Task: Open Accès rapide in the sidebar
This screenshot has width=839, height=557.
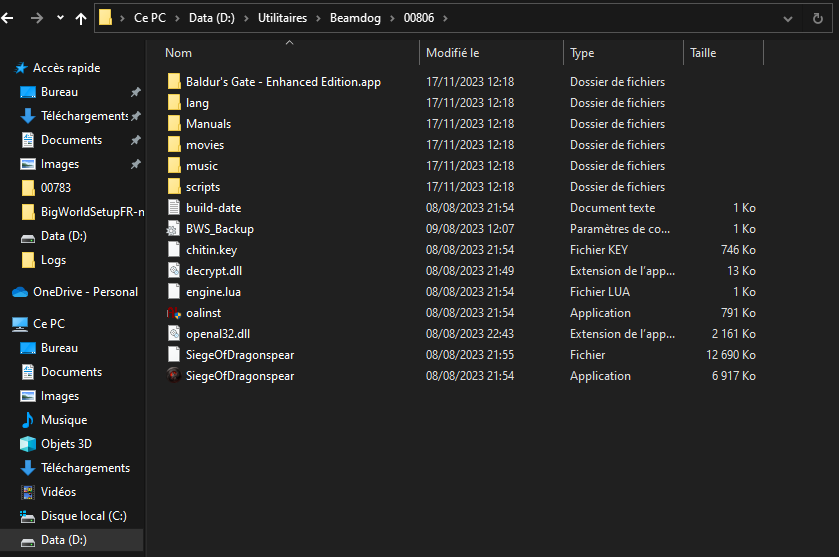Action: pyautogui.click(x=66, y=68)
